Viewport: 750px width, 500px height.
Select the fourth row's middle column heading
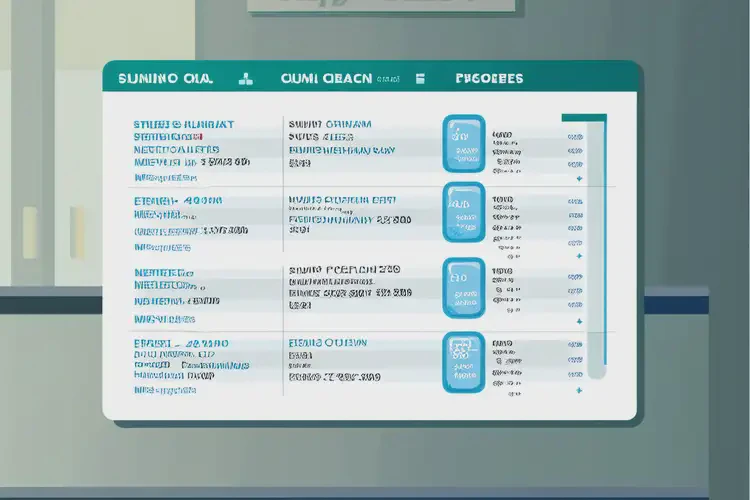327,343
